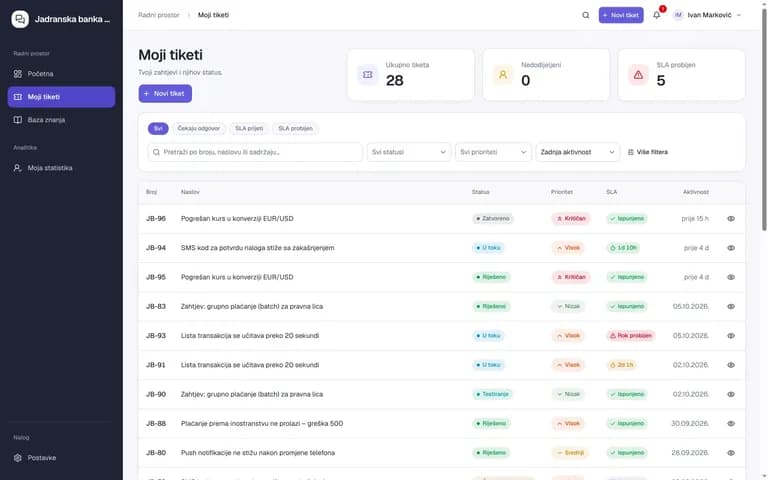View ticket JB-90 via eye icon
This screenshot has width=768, height=480.
coord(731,394)
